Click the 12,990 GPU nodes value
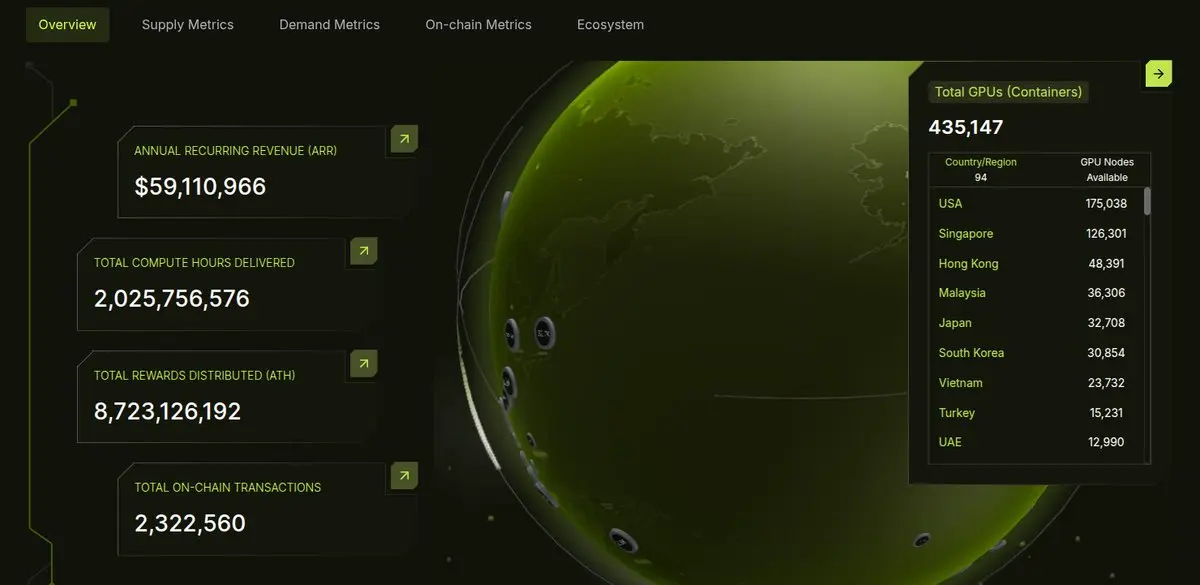 coord(1108,442)
